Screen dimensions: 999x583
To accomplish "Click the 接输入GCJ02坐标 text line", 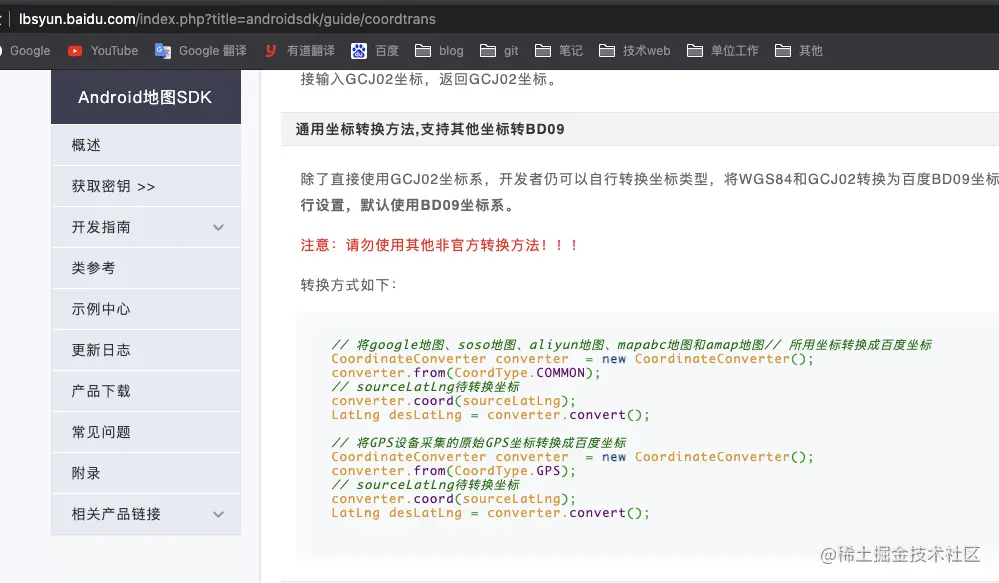I will (x=431, y=80).
